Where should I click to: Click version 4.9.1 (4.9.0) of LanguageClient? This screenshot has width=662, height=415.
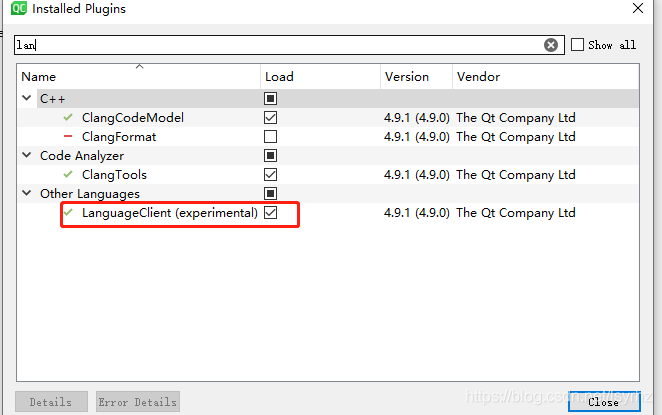[x=416, y=213]
